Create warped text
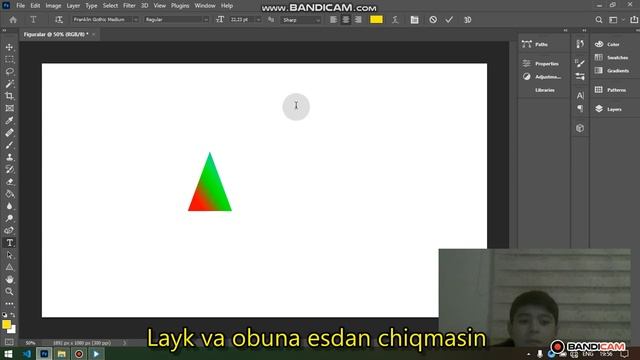Image resolution: width=640 pixels, height=360 pixels. tap(395, 20)
